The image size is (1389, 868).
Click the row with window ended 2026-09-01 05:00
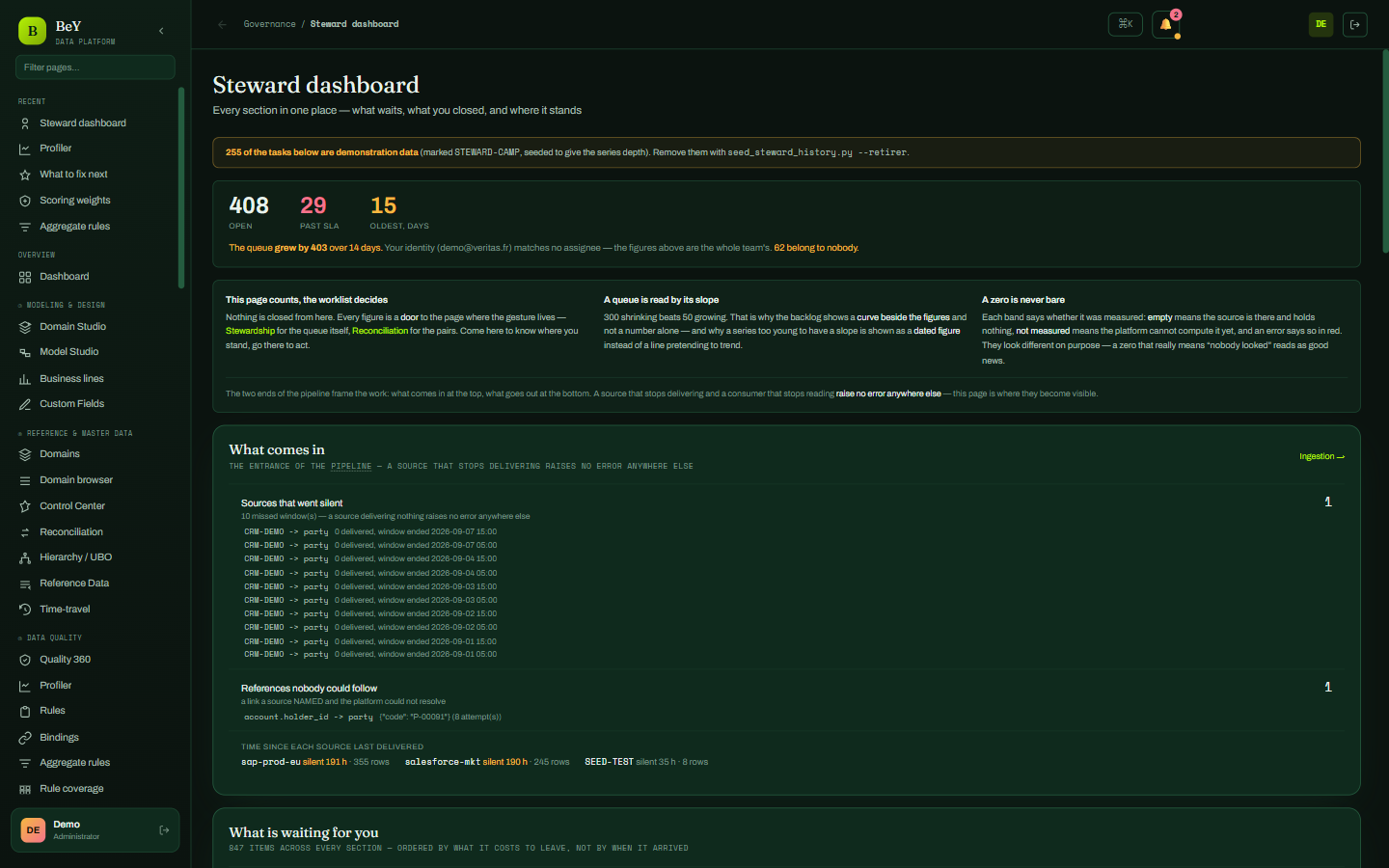(x=370, y=655)
